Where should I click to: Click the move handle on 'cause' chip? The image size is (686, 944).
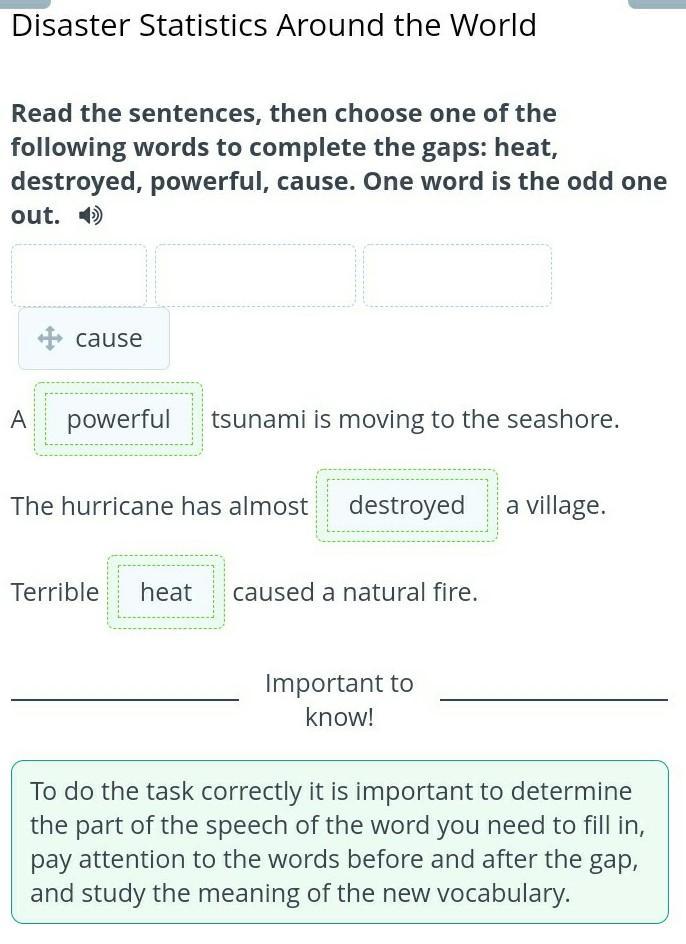pos(50,338)
